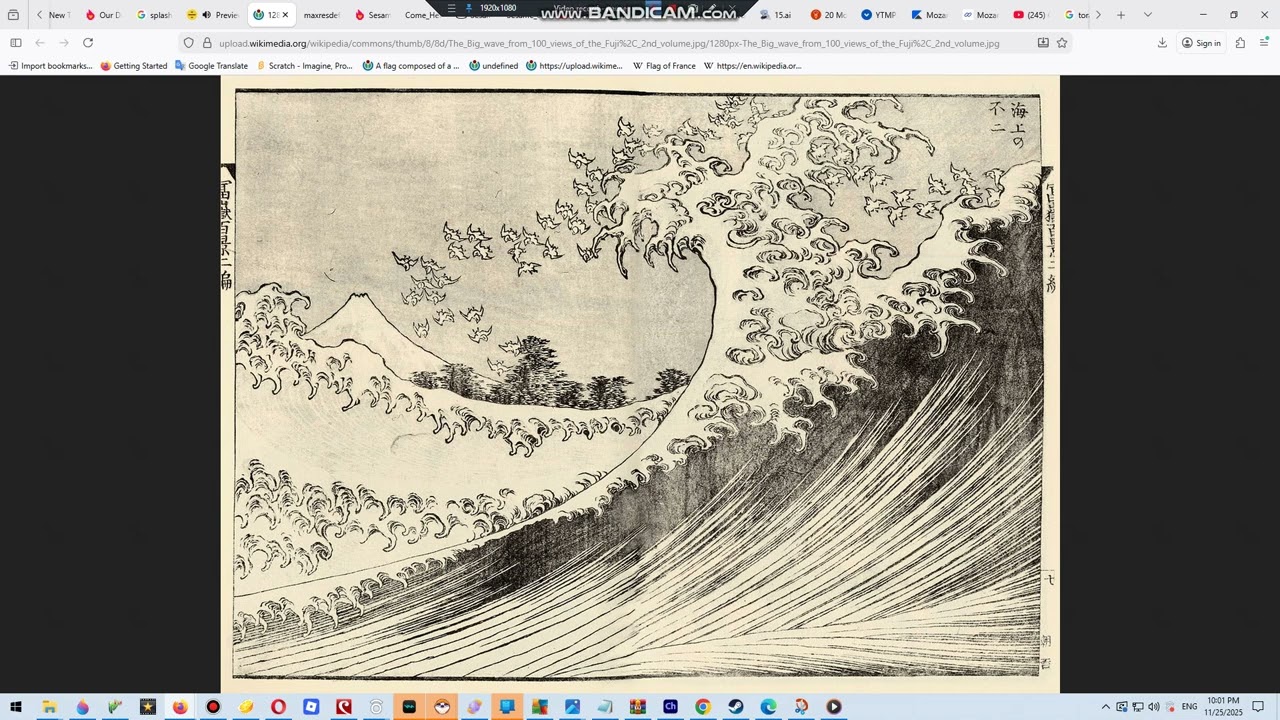This screenshot has height=720, width=1280.
Task: Click the address bar URL
Action: click(609, 43)
